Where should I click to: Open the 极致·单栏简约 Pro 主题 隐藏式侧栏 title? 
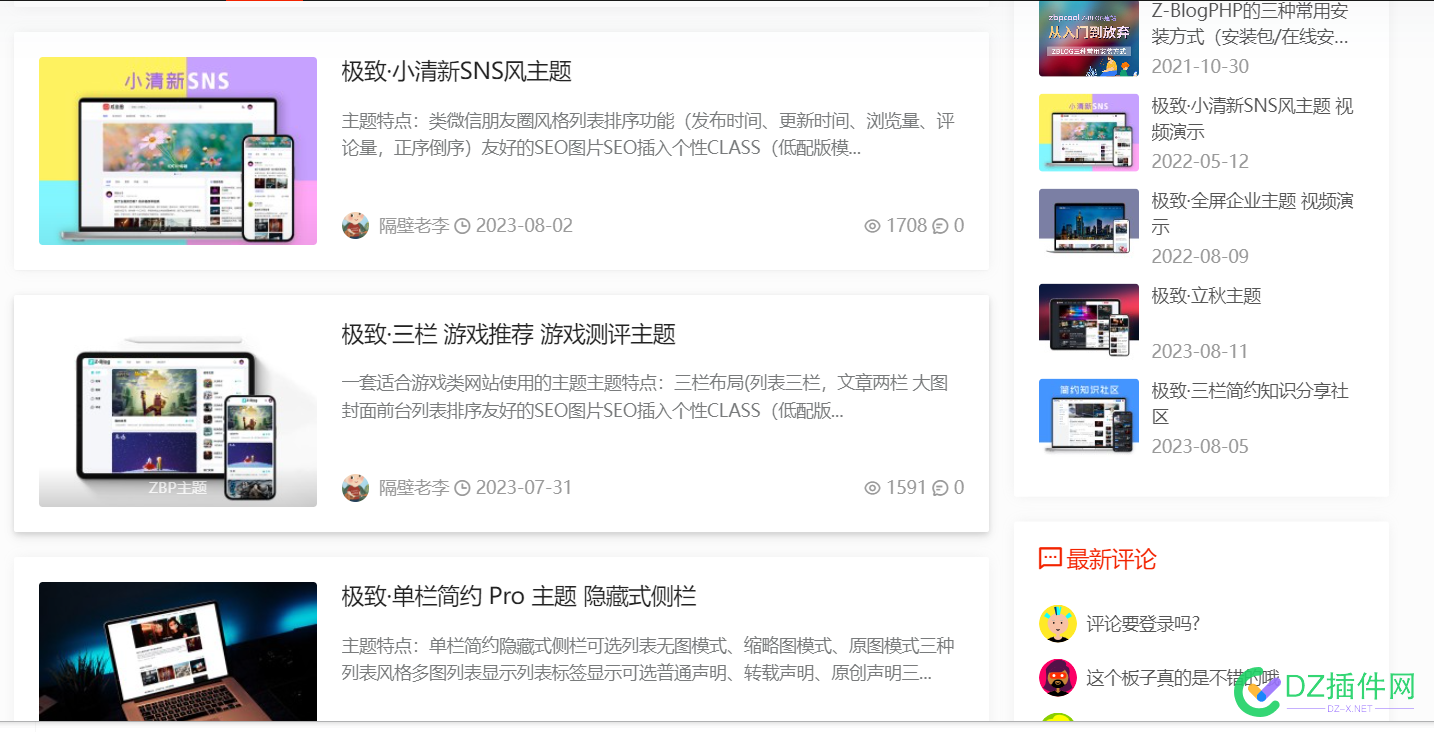click(x=518, y=597)
